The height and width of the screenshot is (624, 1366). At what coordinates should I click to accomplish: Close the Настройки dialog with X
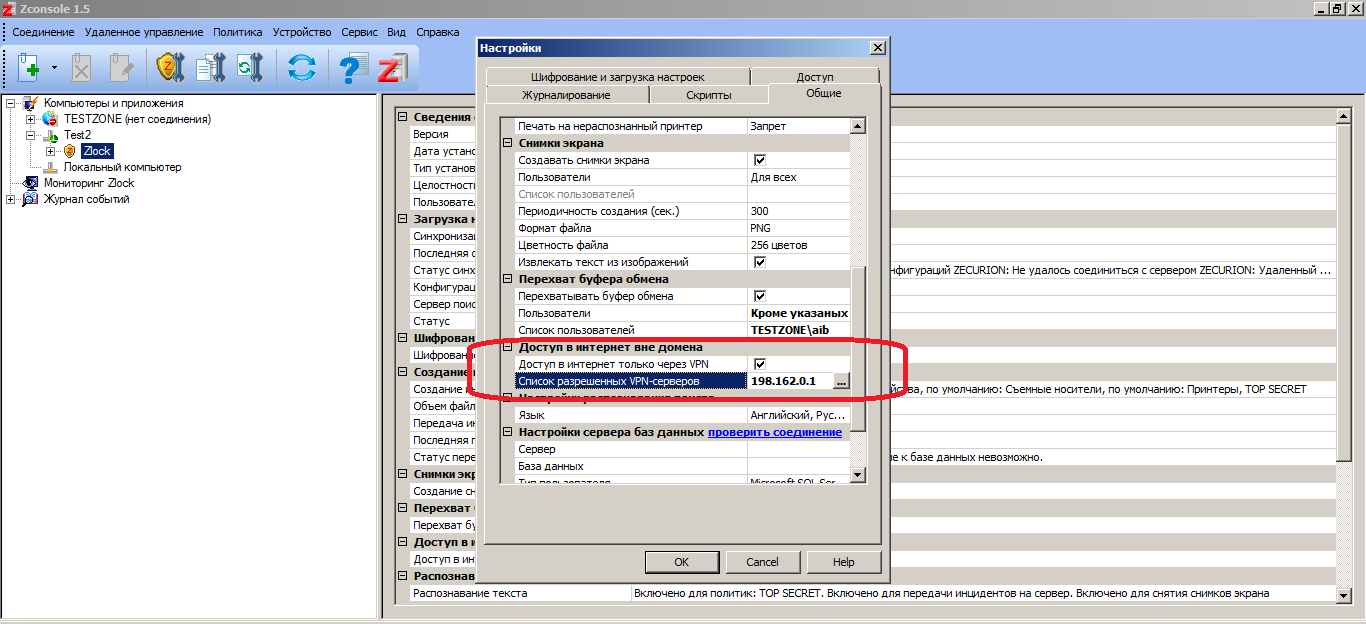click(877, 48)
